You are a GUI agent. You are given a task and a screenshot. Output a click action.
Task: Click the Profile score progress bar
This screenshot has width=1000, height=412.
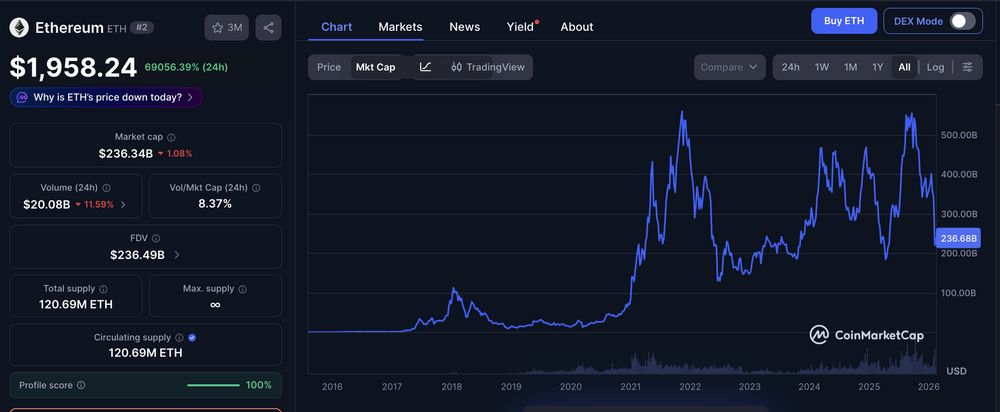213,385
